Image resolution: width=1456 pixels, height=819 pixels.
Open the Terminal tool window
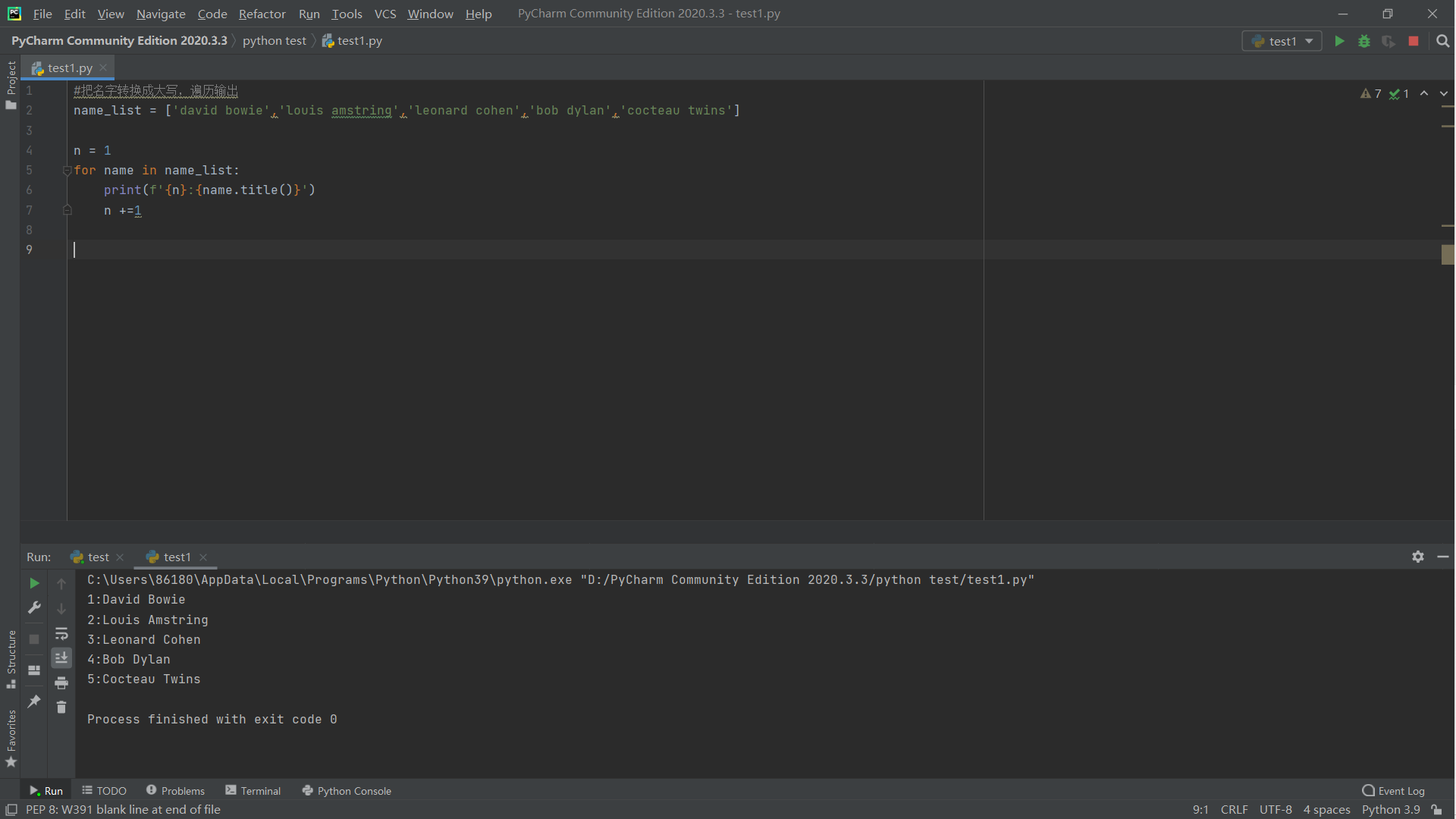[x=253, y=791]
